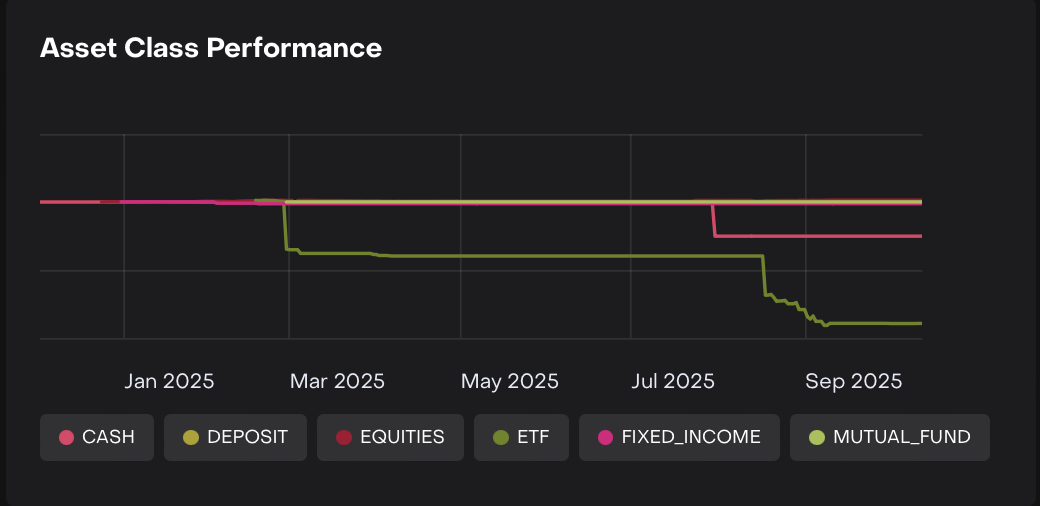Disable the MUTUAL_FUND series label

(889, 437)
